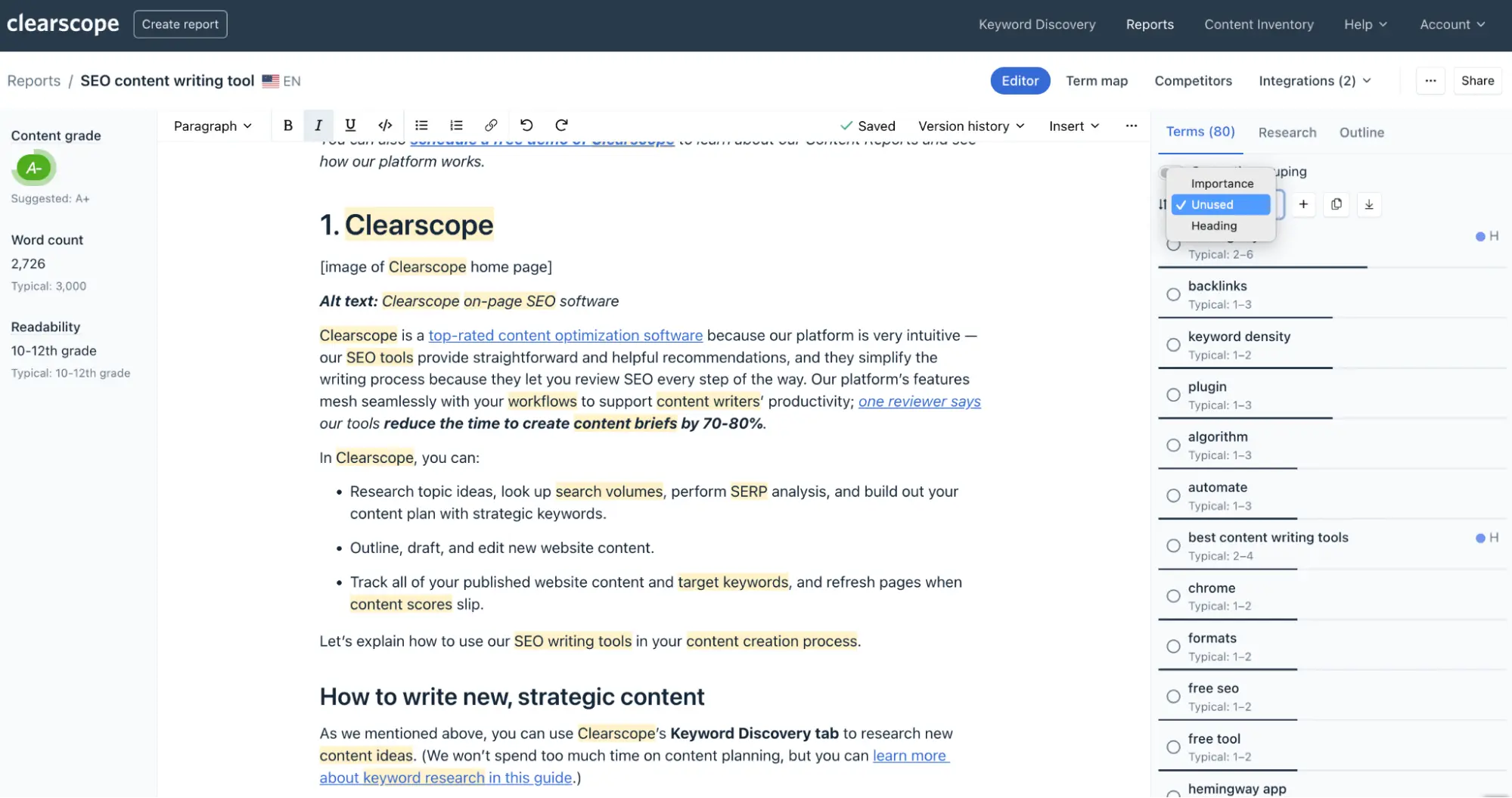
Task: Go to Reports in top navigation
Action: coord(1150,24)
